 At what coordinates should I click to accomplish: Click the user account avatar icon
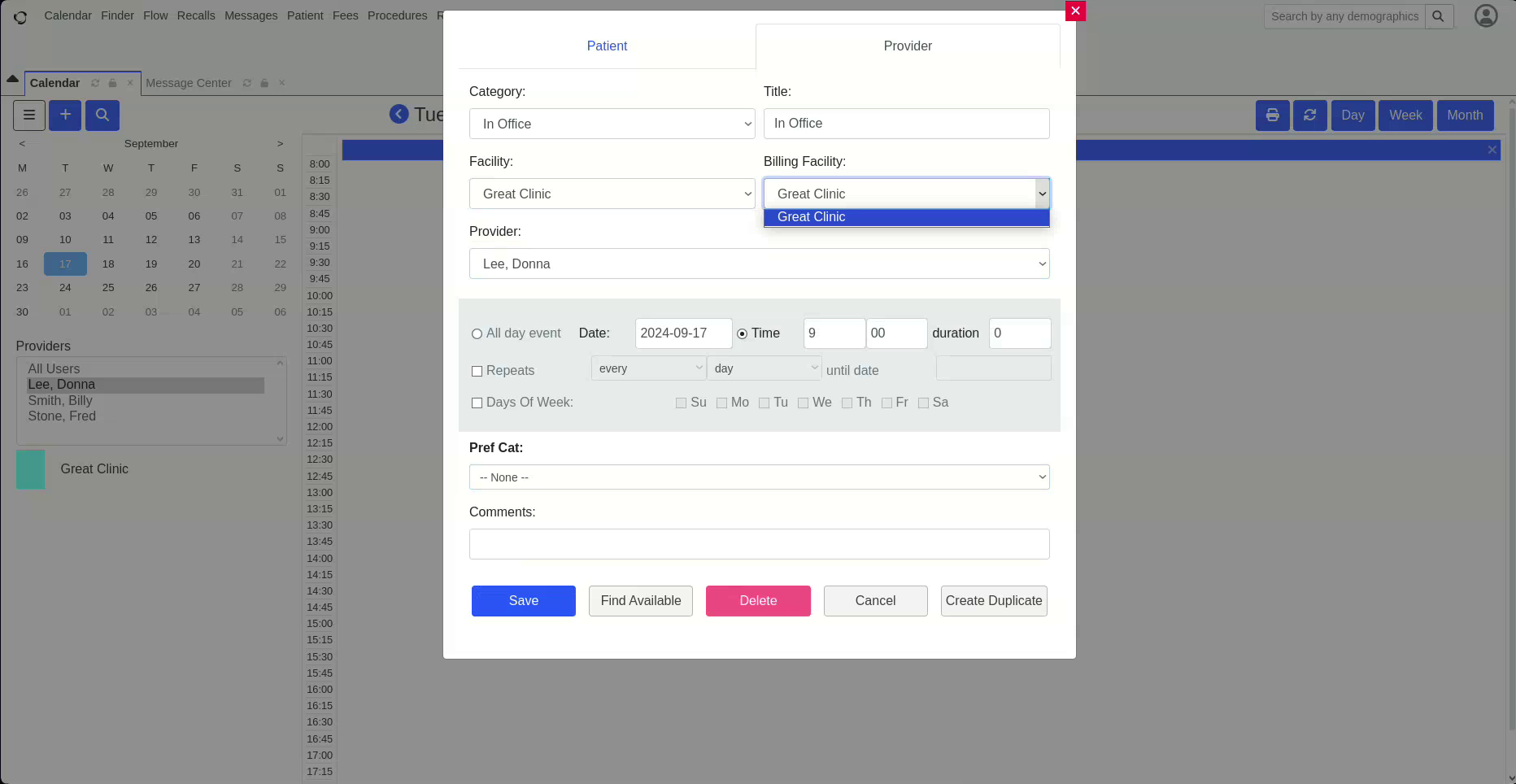[x=1485, y=16]
